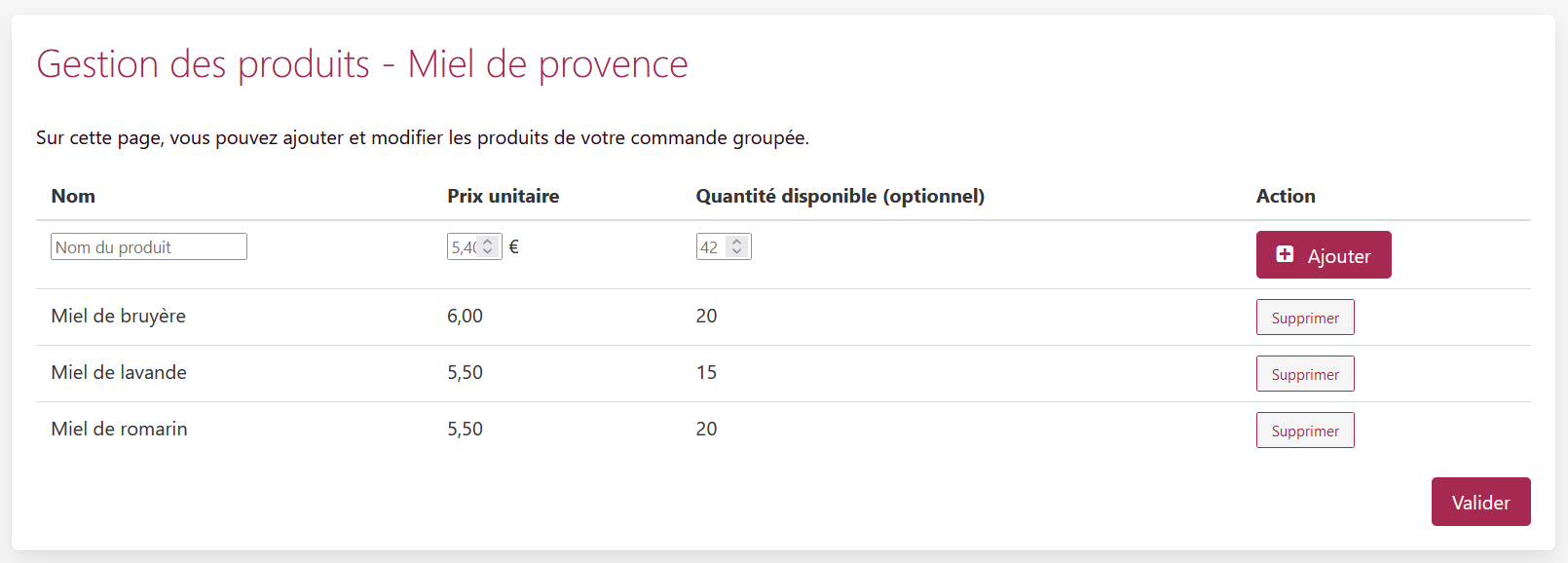
Task: Select the Miel de bruyère product name
Action: click(x=119, y=316)
